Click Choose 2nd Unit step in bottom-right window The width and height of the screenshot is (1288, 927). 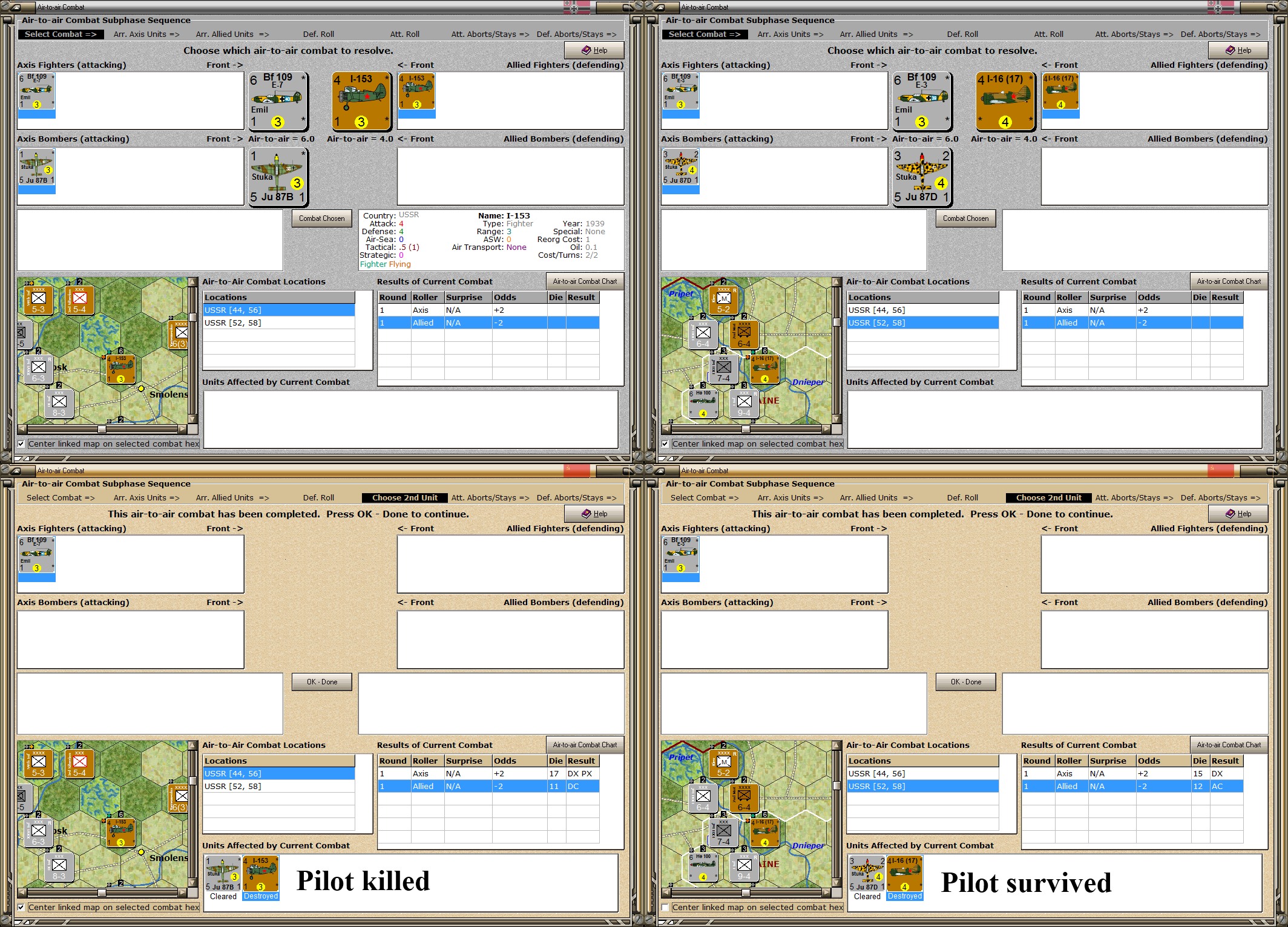[x=1049, y=497]
